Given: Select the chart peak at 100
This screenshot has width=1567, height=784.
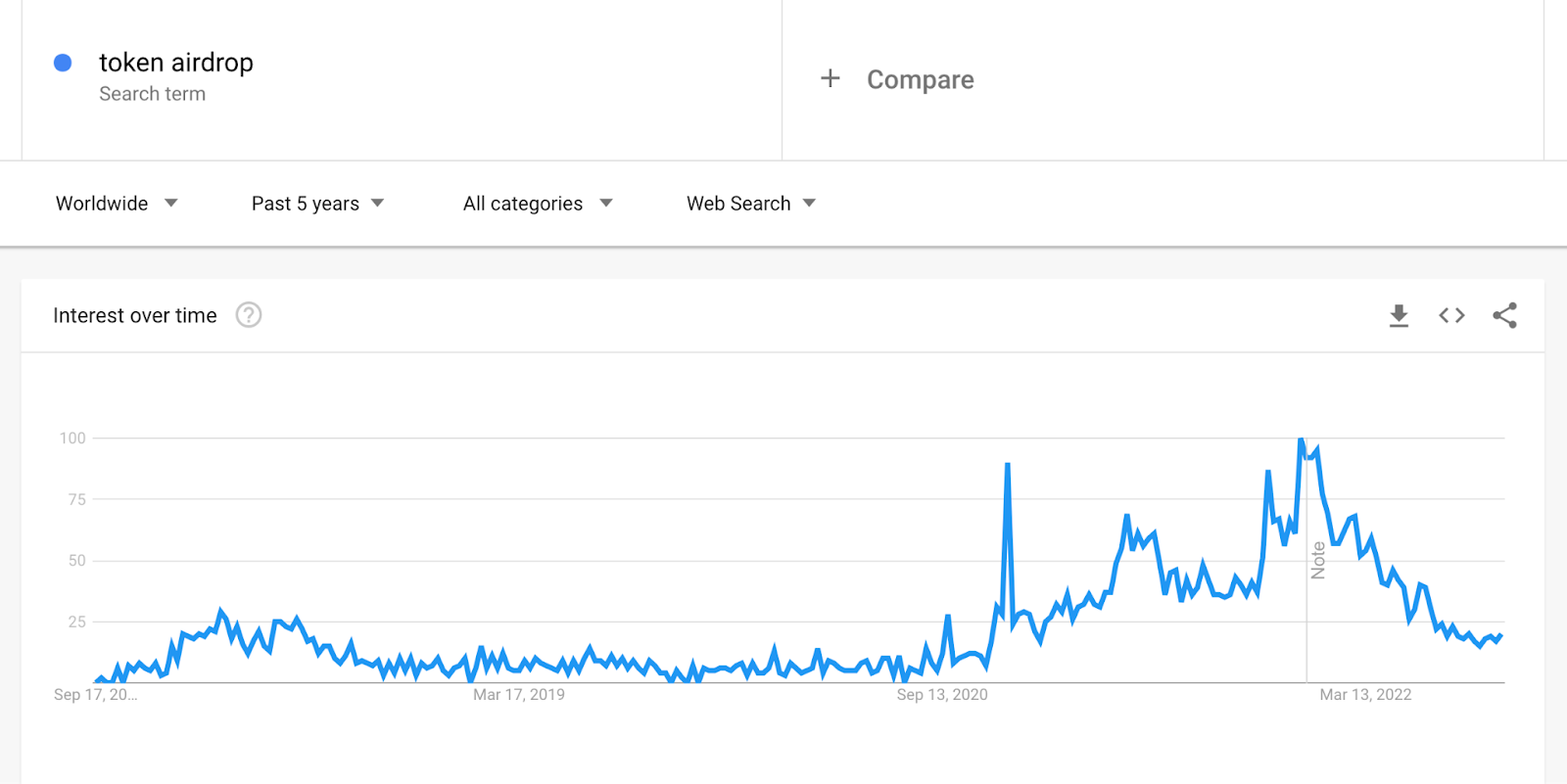Looking at the screenshot, I should 1301,439.
